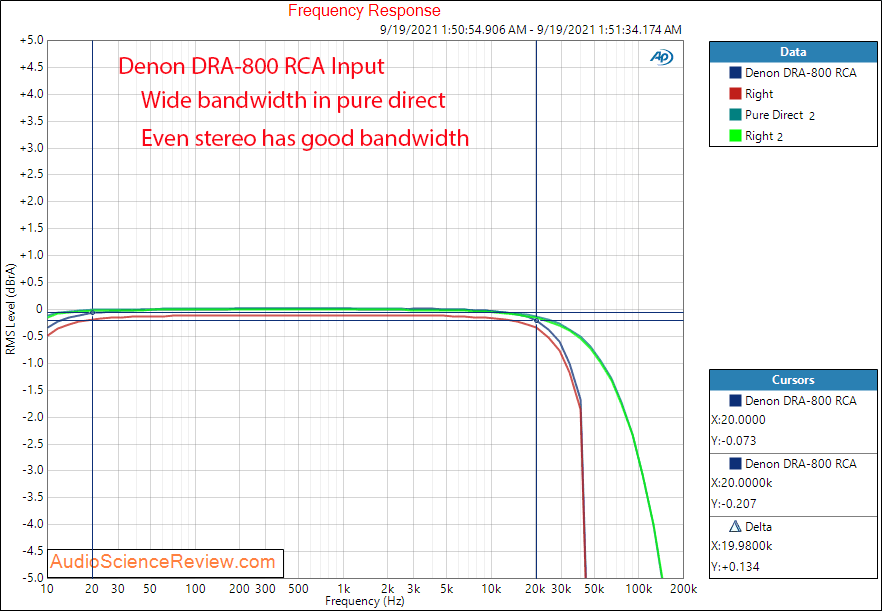Click the "+5.0" tick on the level axis
Image resolution: width=882 pixels, height=611 pixels.
pyautogui.click(x=32, y=41)
